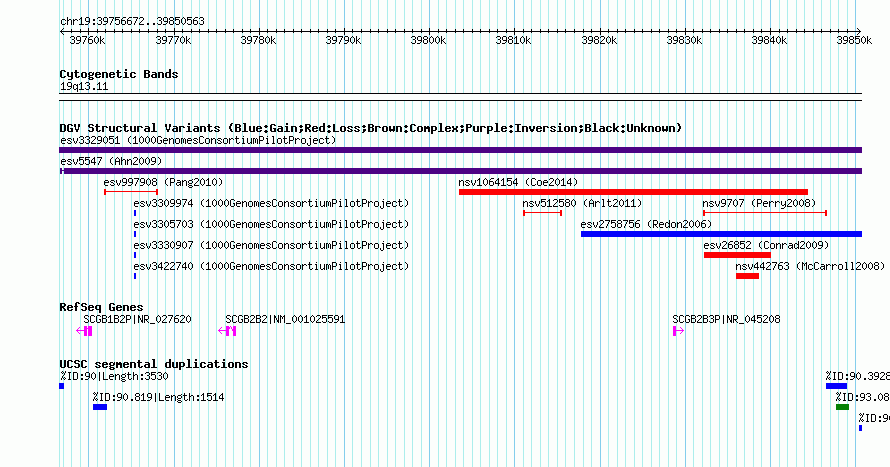
Task: Select the nsv9707 (Perry2008) loss span
Action: coord(765,213)
